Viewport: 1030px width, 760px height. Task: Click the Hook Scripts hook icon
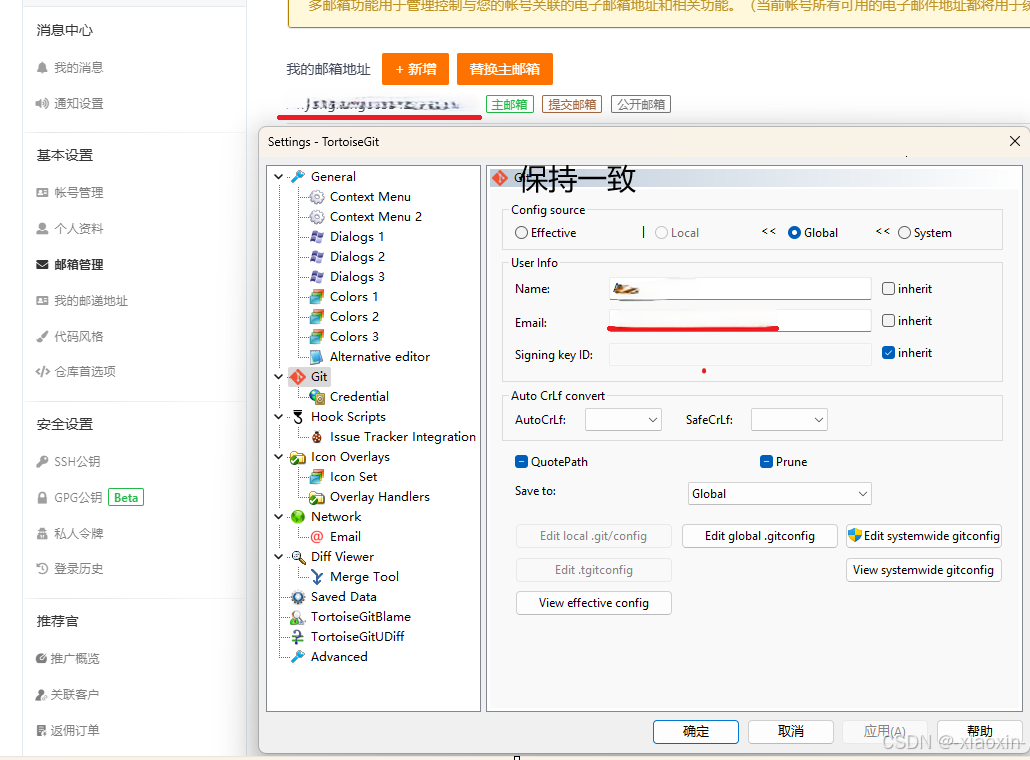click(298, 417)
